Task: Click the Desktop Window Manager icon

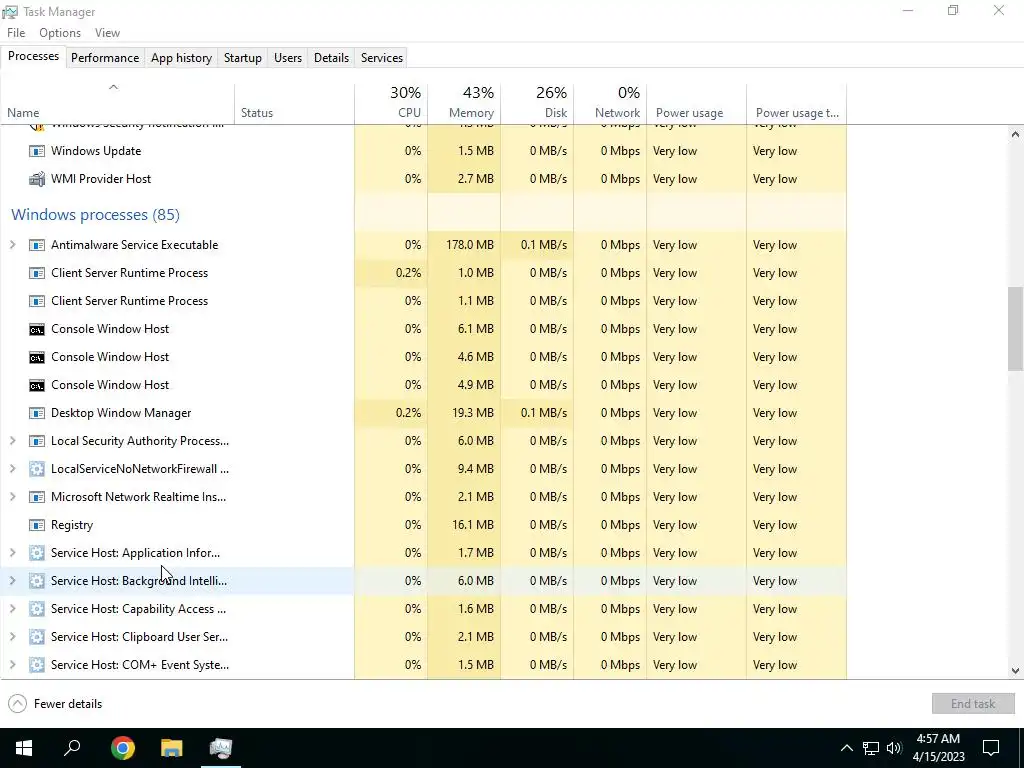Action: tap(37, 413)
